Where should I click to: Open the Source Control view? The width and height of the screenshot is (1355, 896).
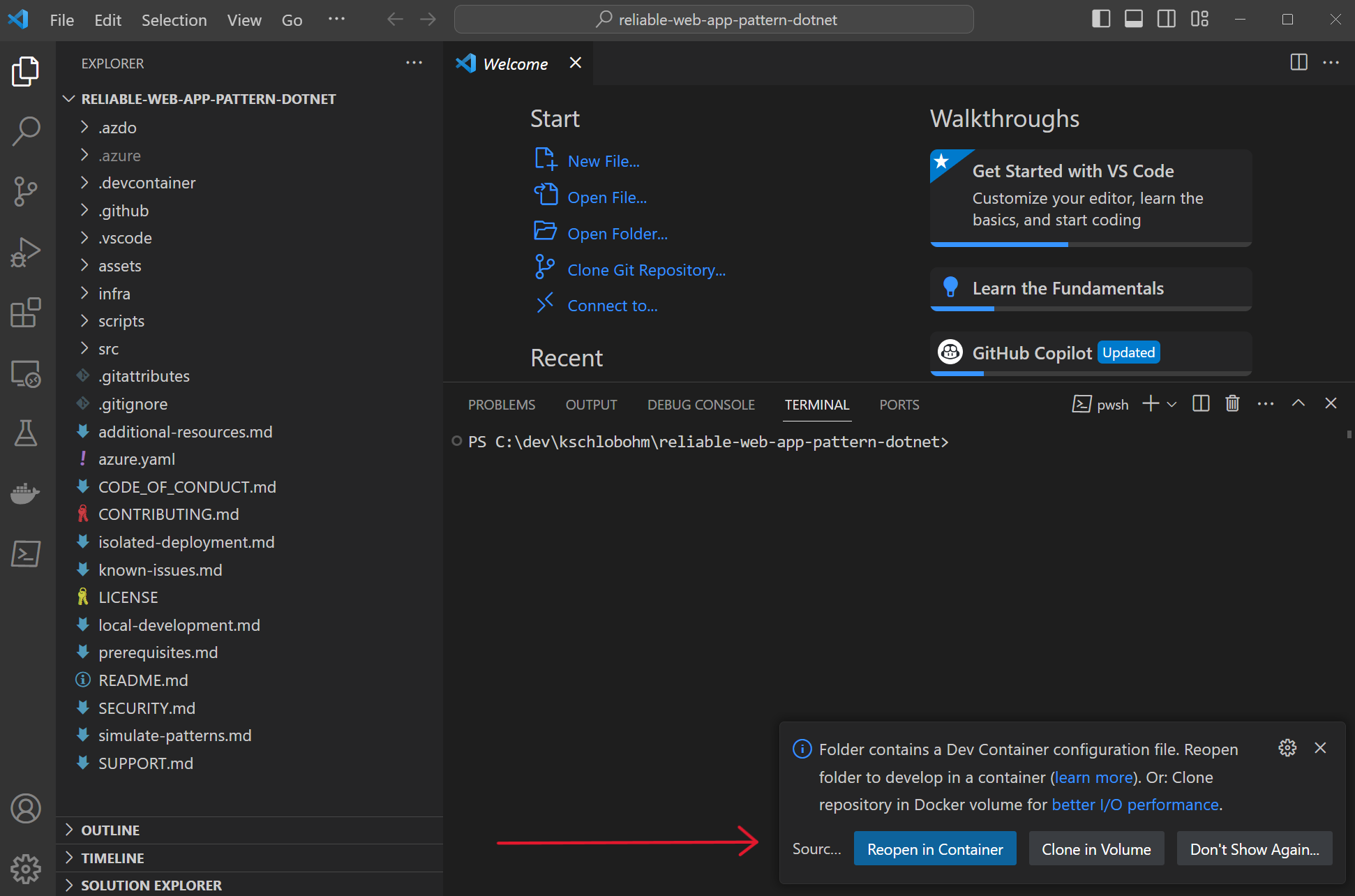pyautogui.click(x=26, y=191)
